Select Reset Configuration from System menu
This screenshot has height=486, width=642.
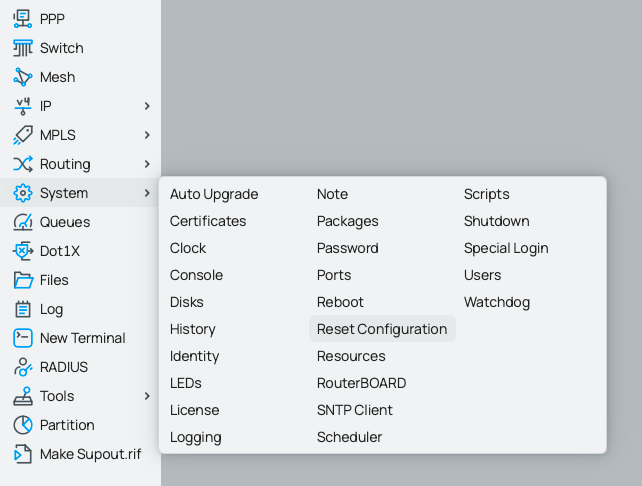tap(382, 329)
